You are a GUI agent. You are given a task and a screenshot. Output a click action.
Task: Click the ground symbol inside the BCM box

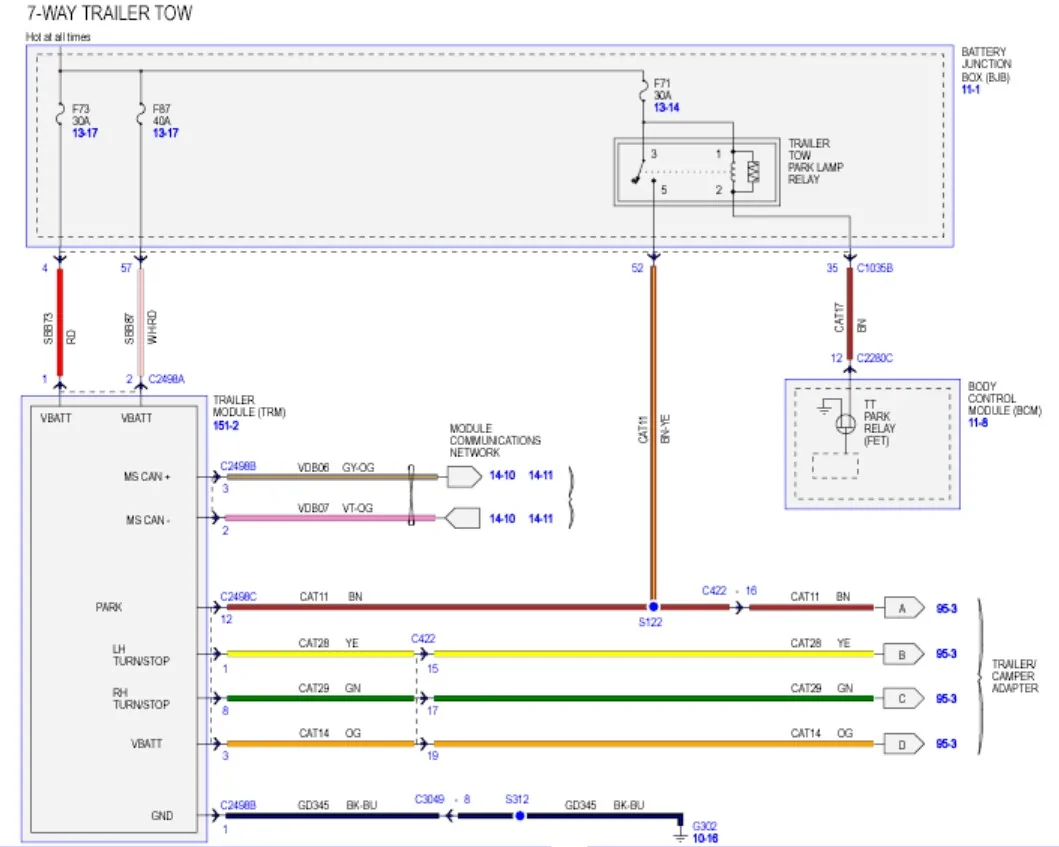pos(824,407)
